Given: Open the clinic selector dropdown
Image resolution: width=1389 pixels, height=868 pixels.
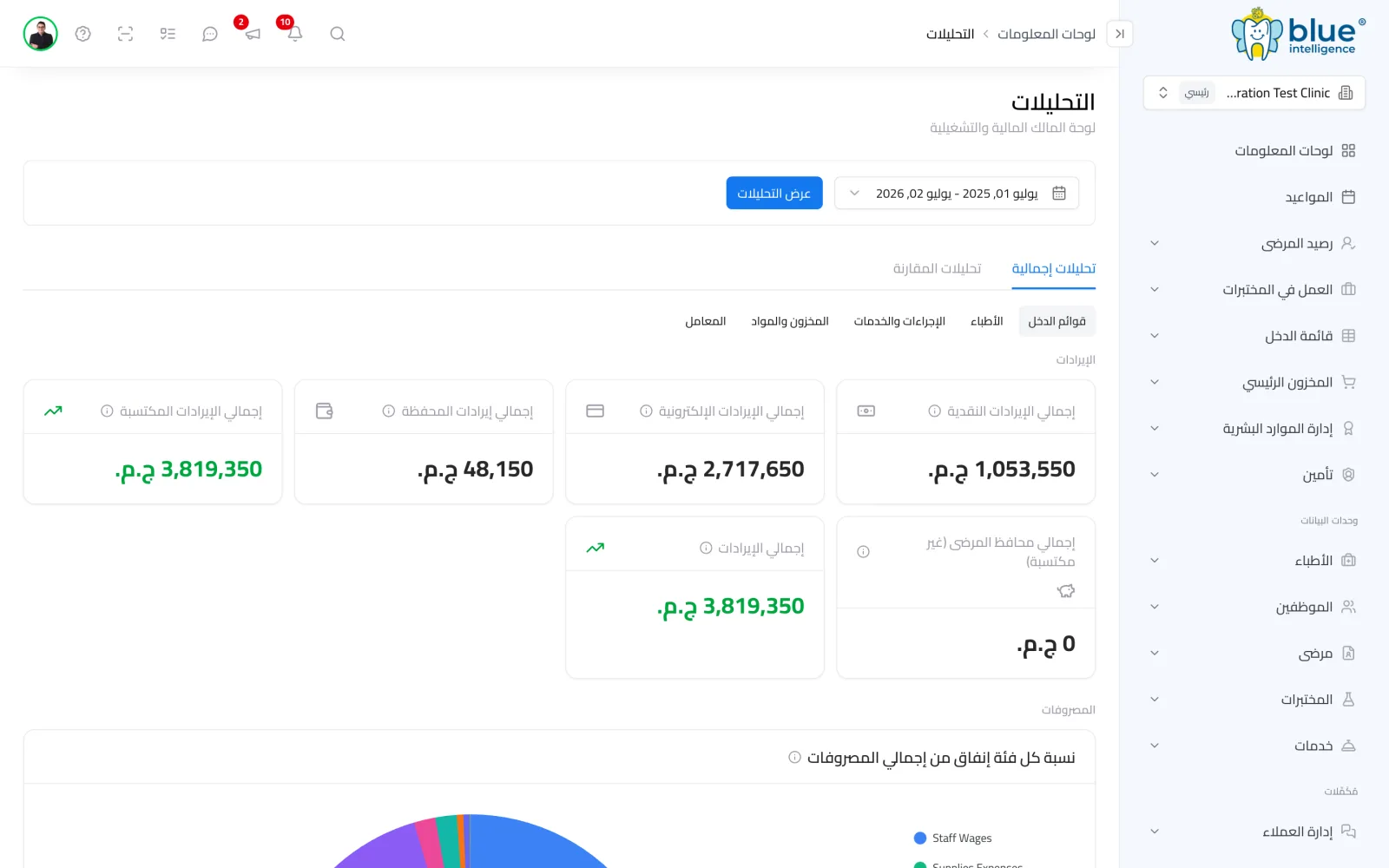Looking at the screenshot, I should [1254, 93].
